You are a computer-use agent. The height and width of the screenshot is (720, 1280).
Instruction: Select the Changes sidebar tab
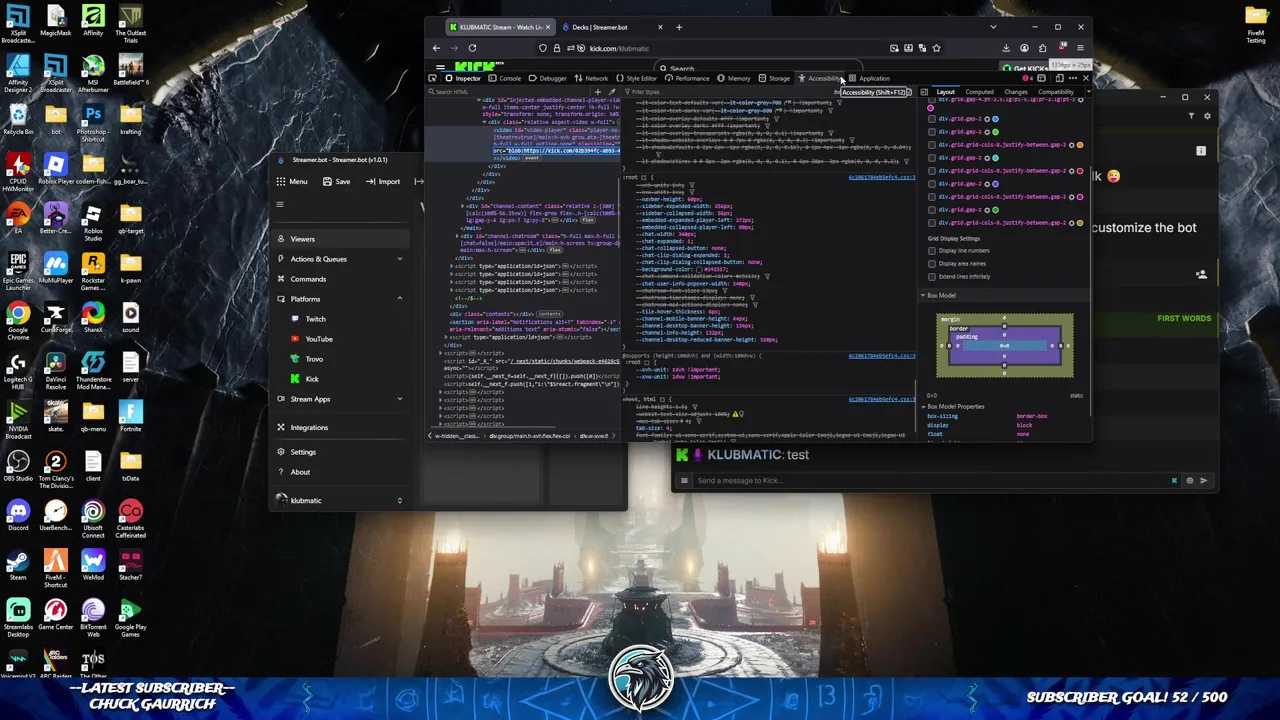[1015, 92]
